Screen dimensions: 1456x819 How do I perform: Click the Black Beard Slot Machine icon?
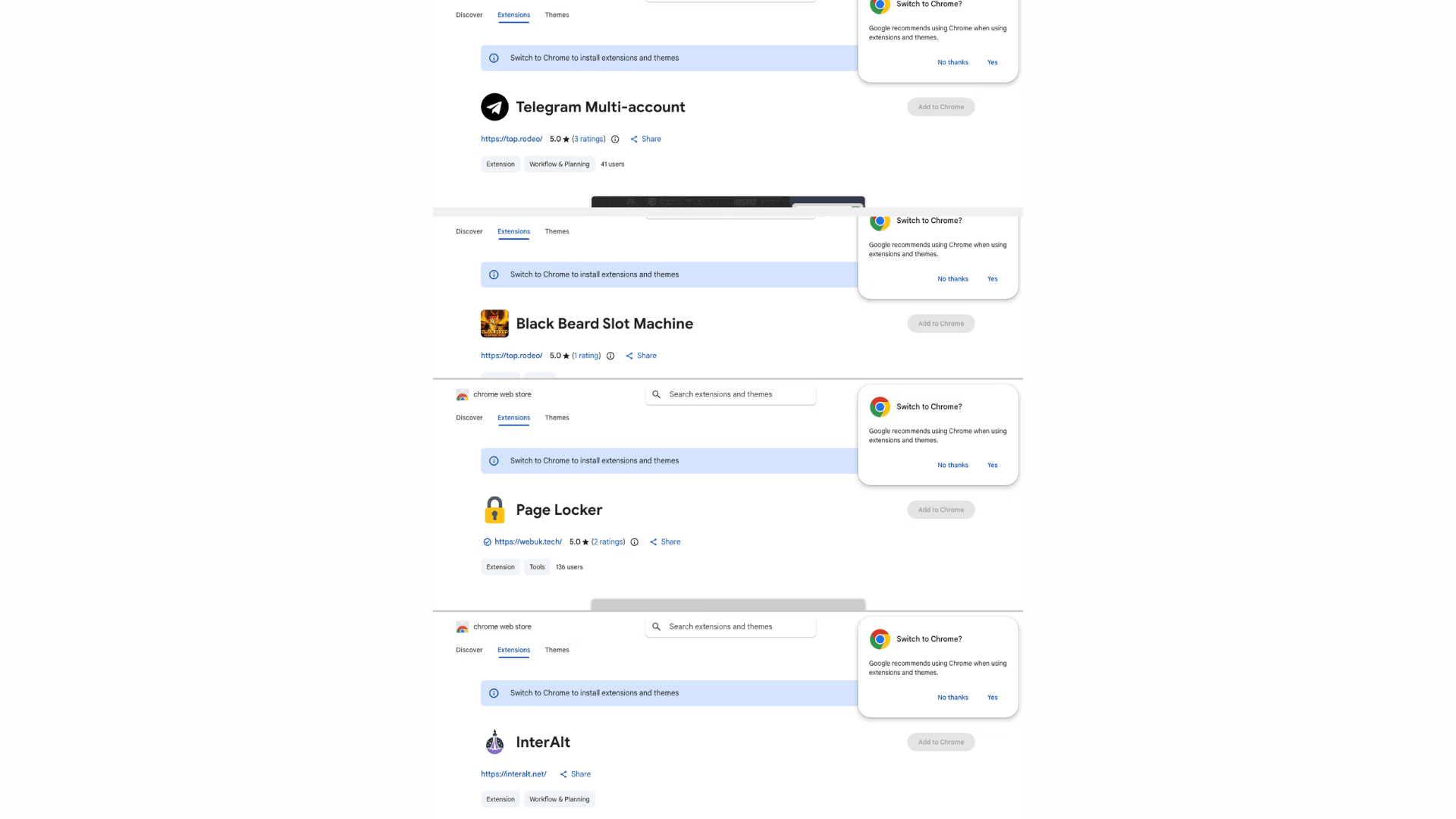pos(494,323)
